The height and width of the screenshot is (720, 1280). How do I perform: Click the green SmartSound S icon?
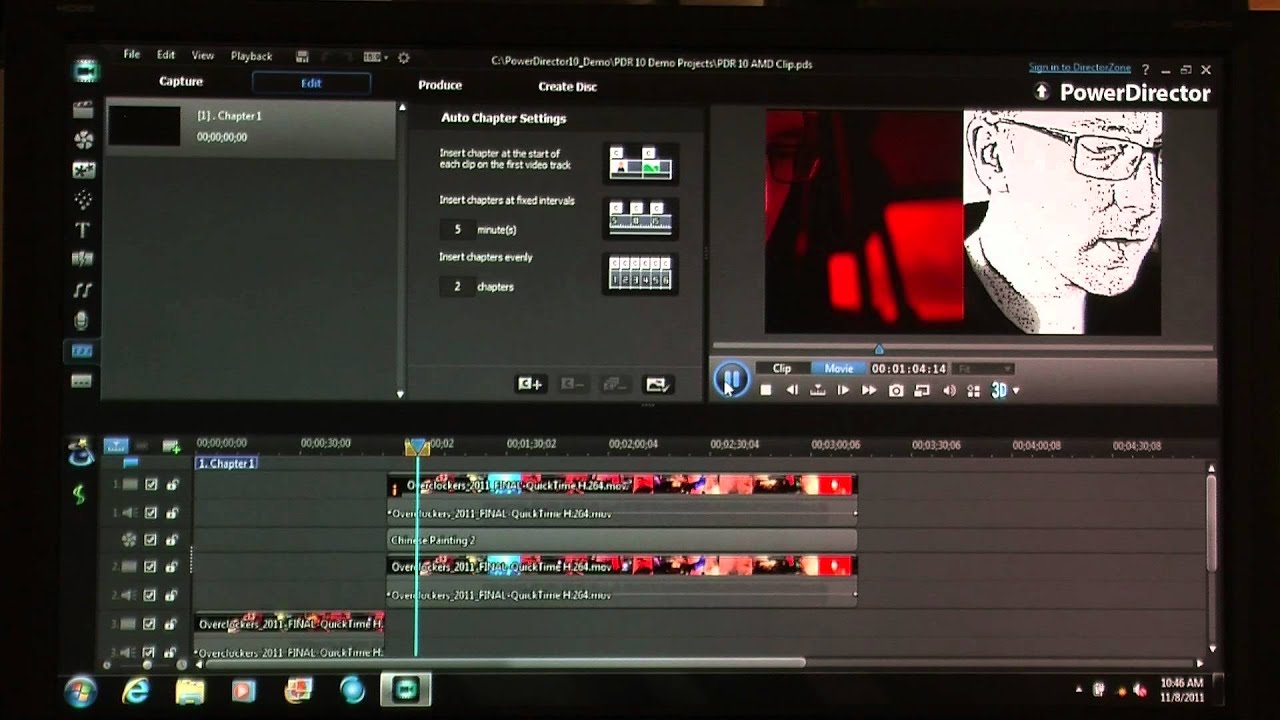pos(79,494)
